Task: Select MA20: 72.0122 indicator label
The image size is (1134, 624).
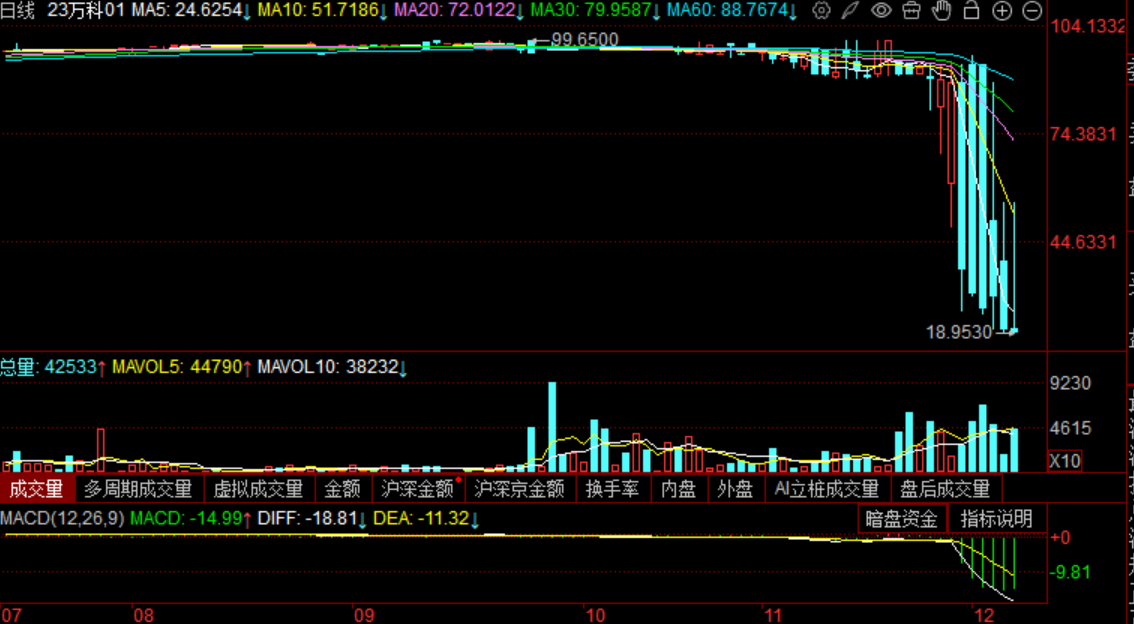Action: pyautogui.click(x=459, y=10)
